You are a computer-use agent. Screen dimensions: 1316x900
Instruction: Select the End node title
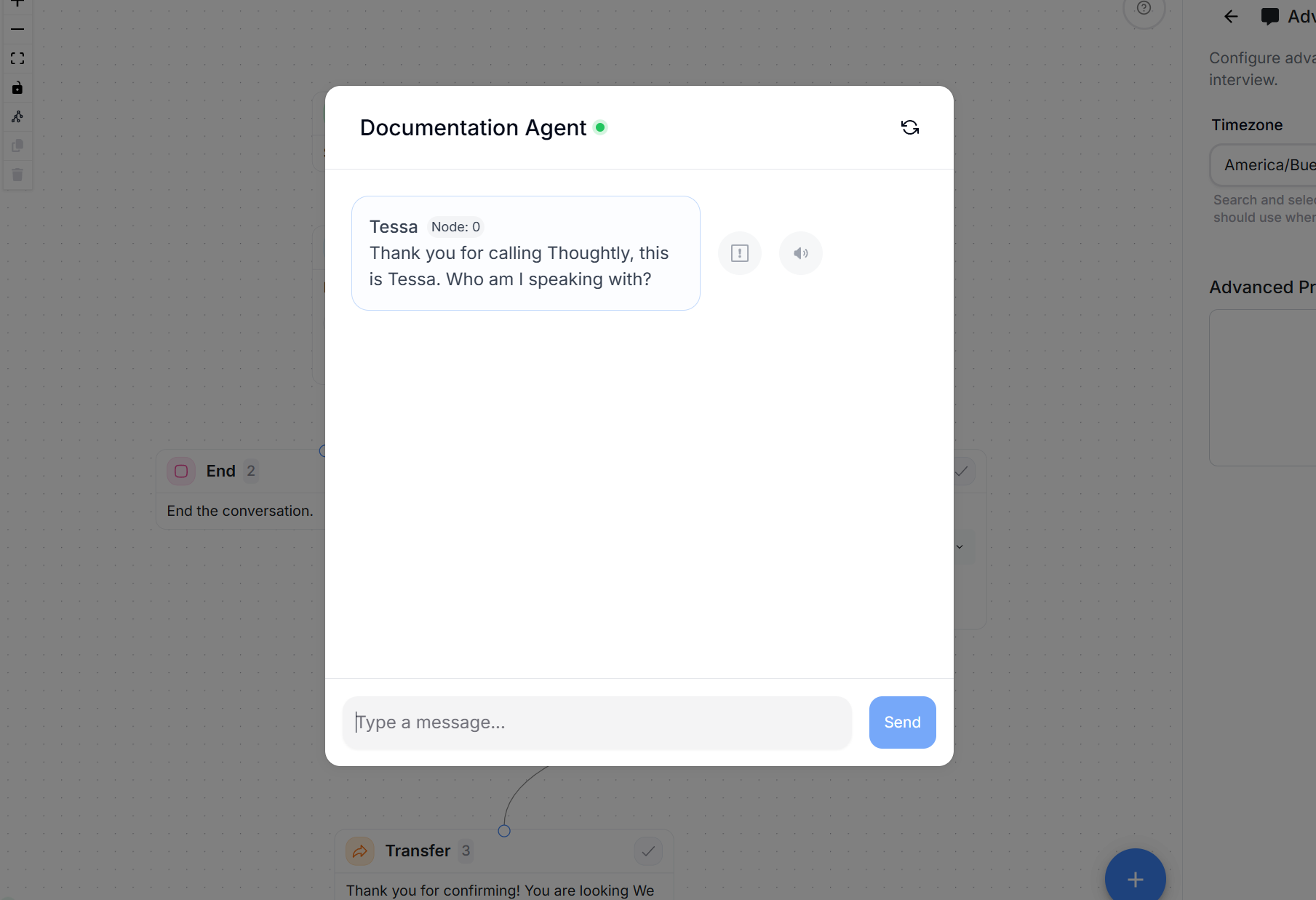(x=220, y=471)
